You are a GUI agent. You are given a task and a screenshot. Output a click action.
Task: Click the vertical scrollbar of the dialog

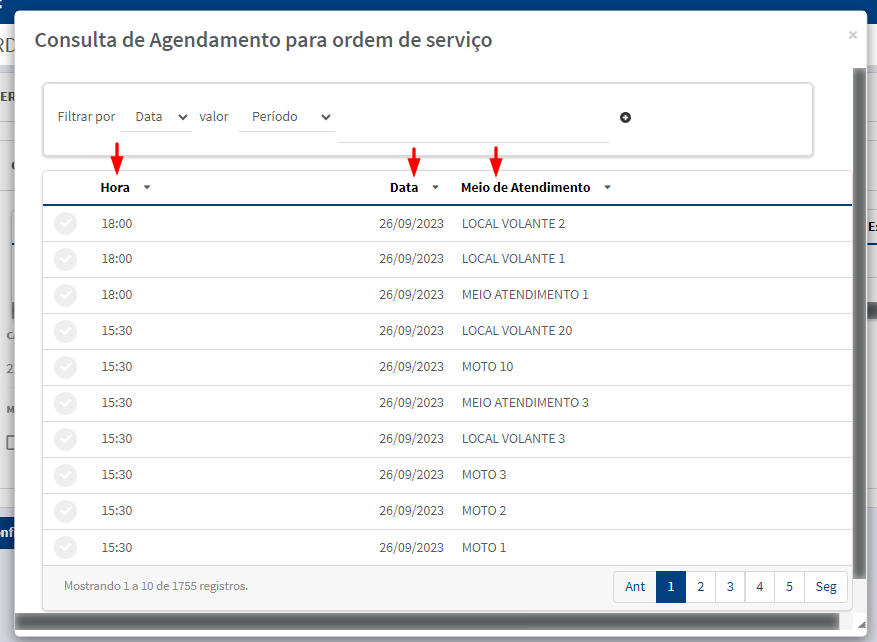pos(859,324)
